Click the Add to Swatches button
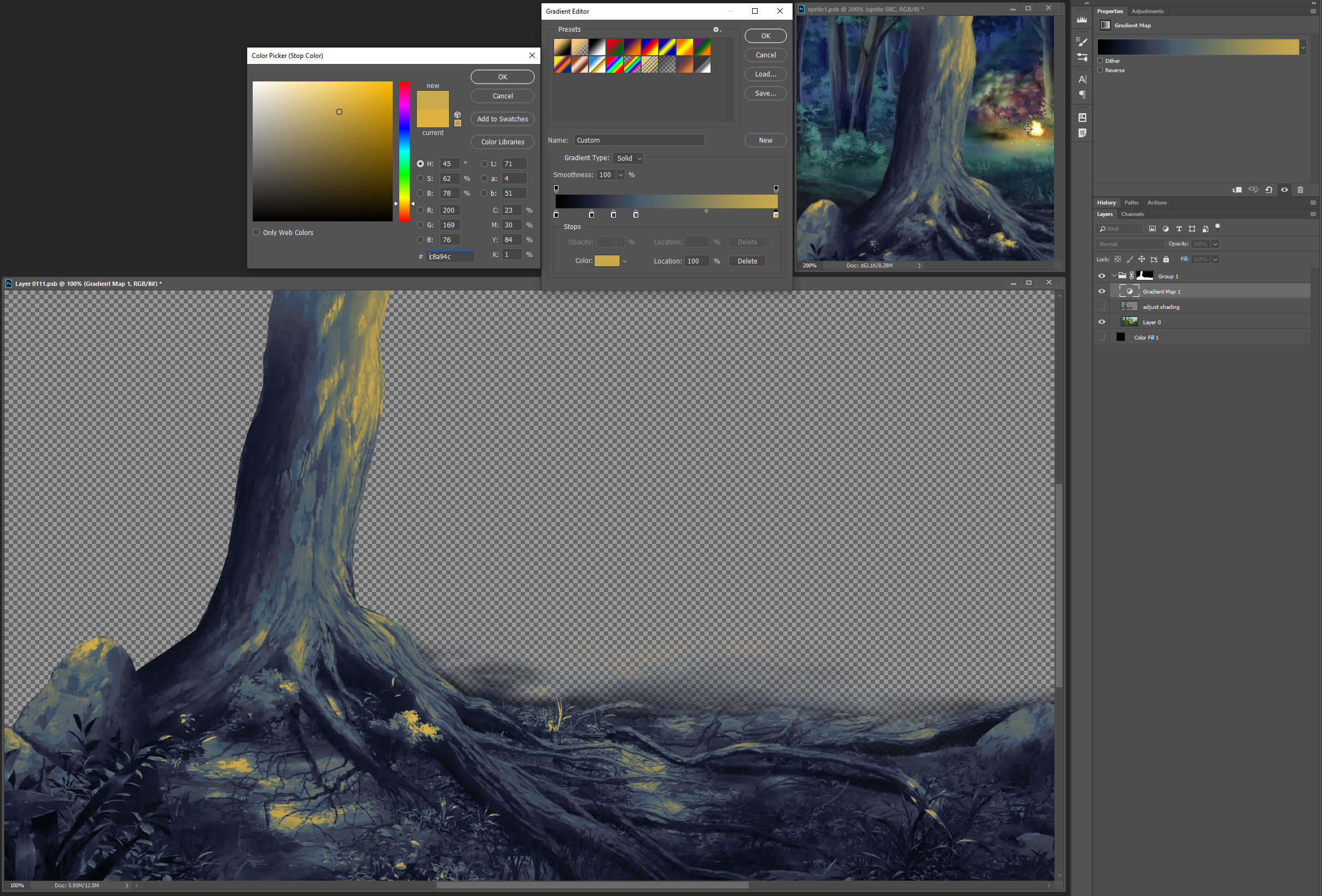The height and width of the screenshot is (896, 1322). point(502,119)
